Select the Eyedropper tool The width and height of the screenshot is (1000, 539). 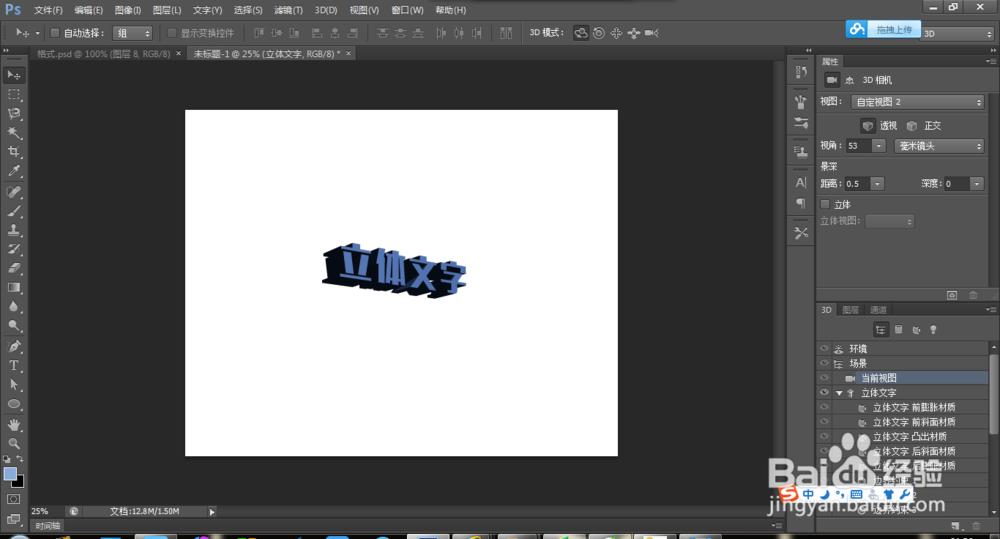pyautogui.click(x=13, y=171)
